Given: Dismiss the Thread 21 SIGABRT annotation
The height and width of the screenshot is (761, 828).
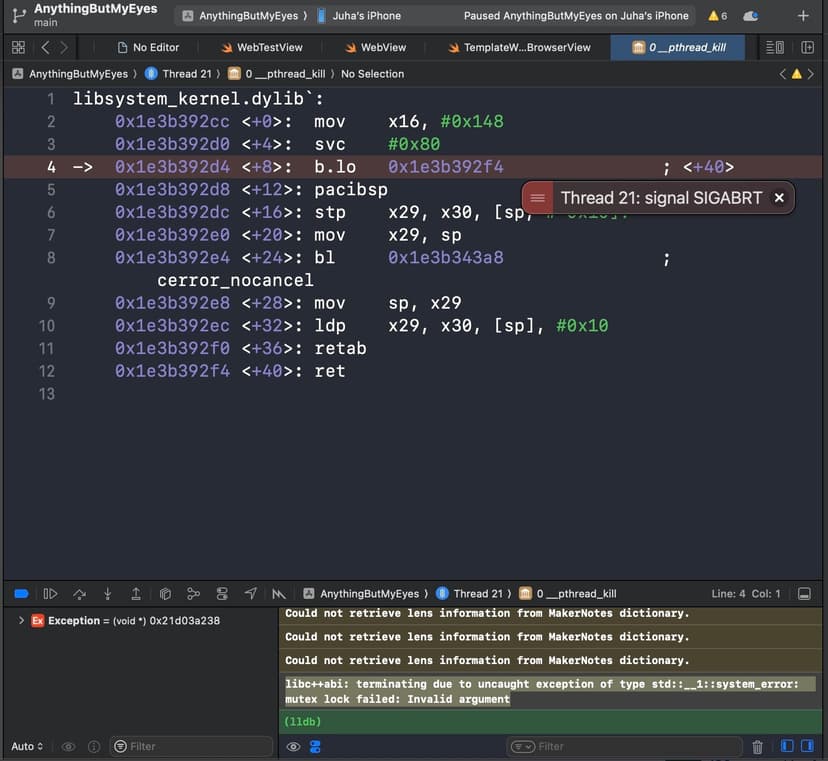Looking at the screenshot, I should pos(779,198).
